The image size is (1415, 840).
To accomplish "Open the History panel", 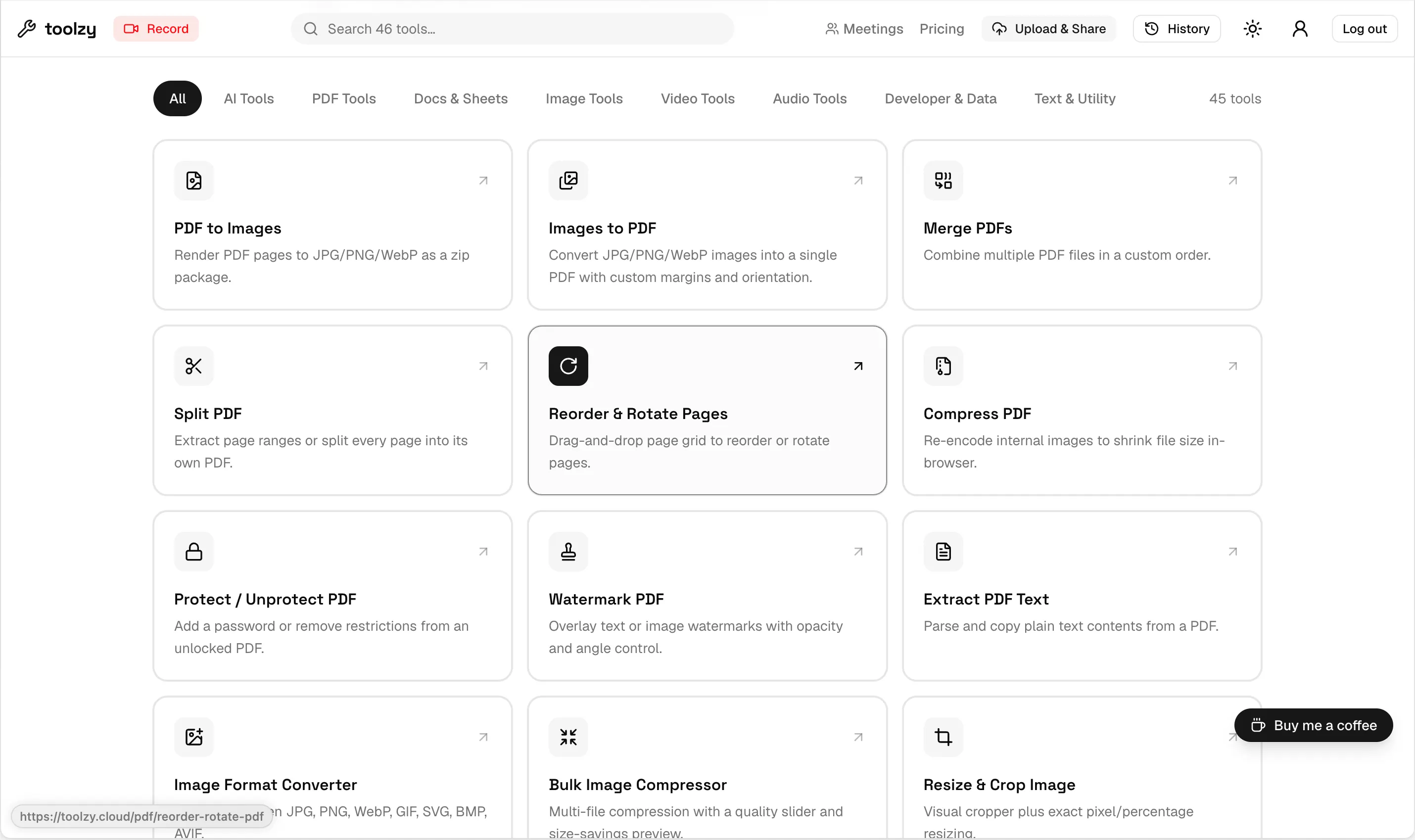I will coord(1177,28).
